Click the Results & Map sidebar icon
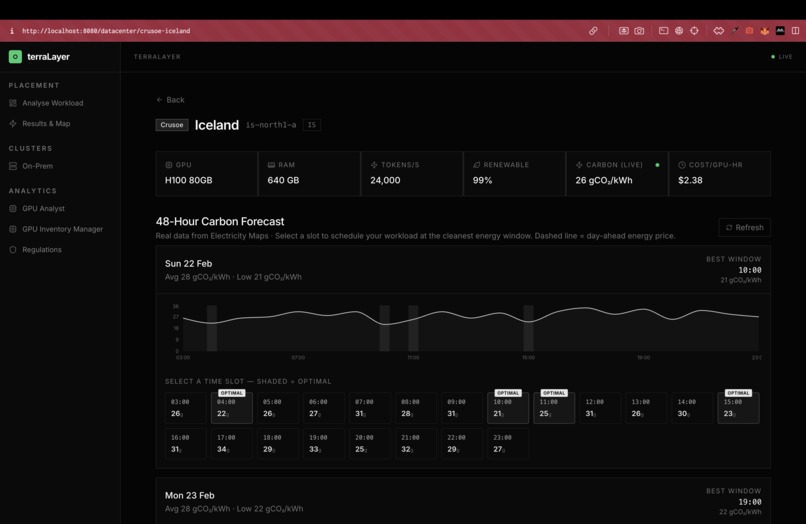 (13, 123)
